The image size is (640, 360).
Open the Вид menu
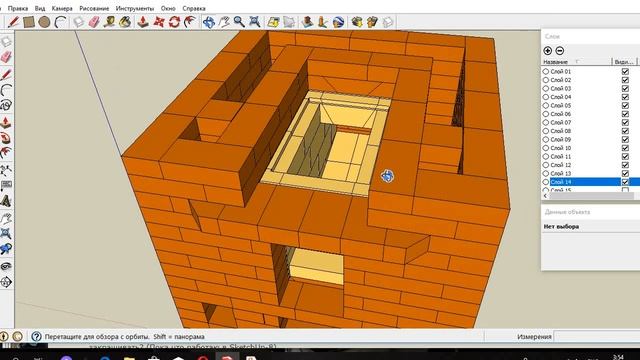click(40, 8)
